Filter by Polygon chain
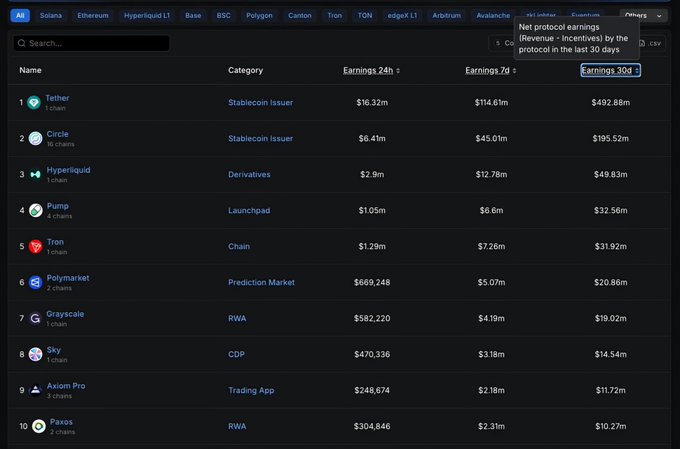The height and width of the screenshot is (449, 680). coord(259,16)
